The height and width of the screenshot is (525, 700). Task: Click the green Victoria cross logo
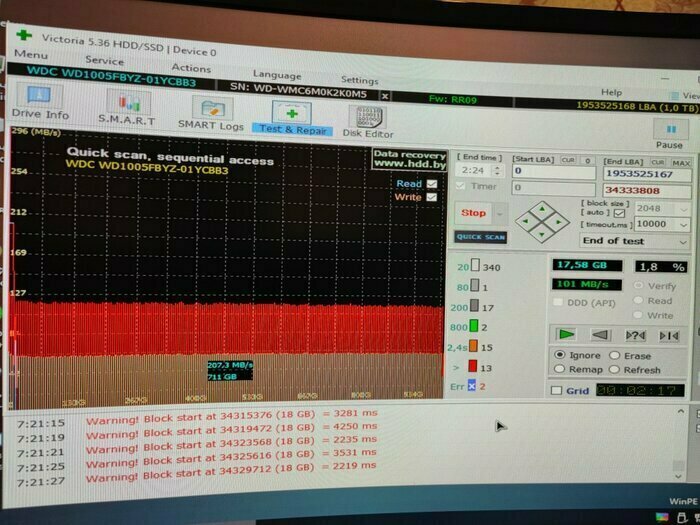coord(23,35)
